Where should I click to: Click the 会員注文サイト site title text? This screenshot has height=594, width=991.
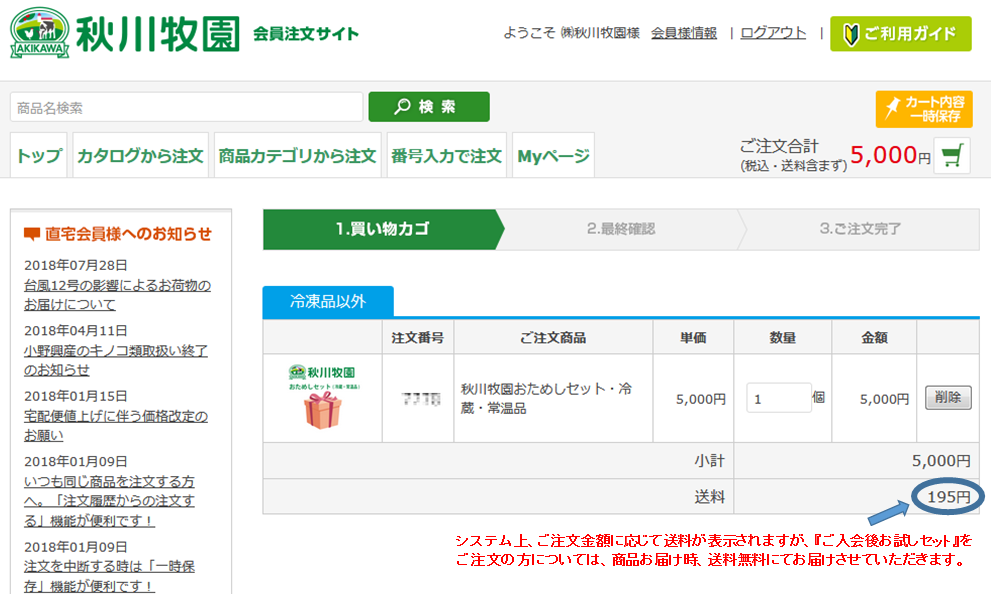pos(306,33)
